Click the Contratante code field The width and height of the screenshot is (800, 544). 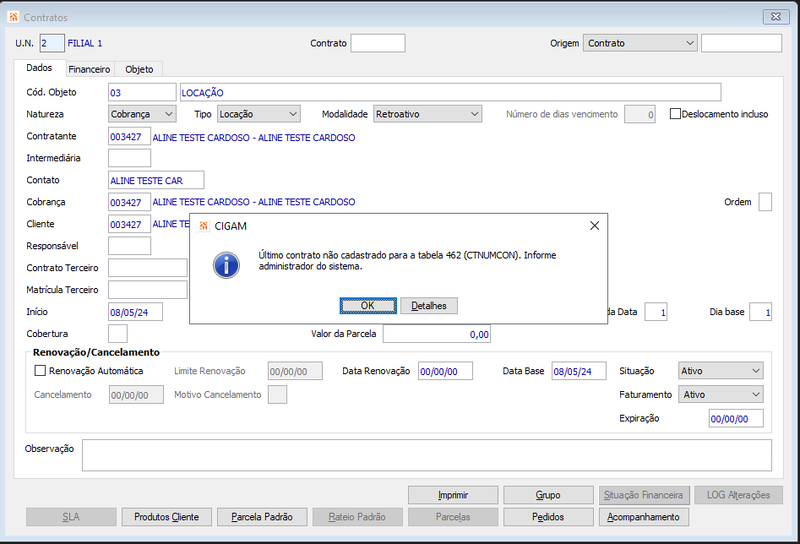coord(129,137)
